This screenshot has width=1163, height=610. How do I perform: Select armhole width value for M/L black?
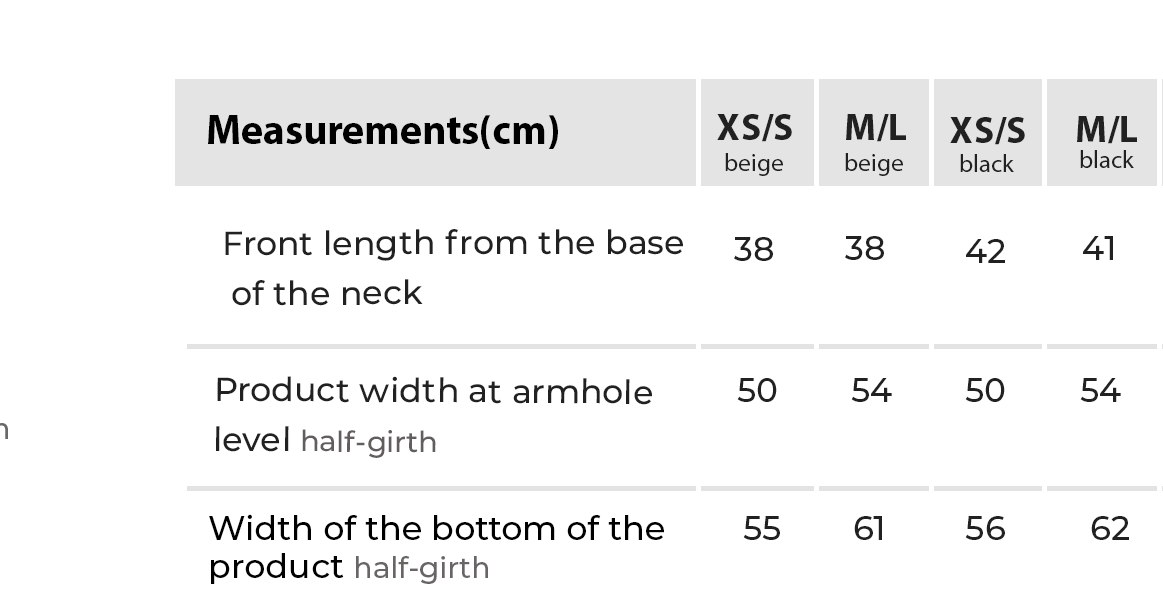[1100, 390]
